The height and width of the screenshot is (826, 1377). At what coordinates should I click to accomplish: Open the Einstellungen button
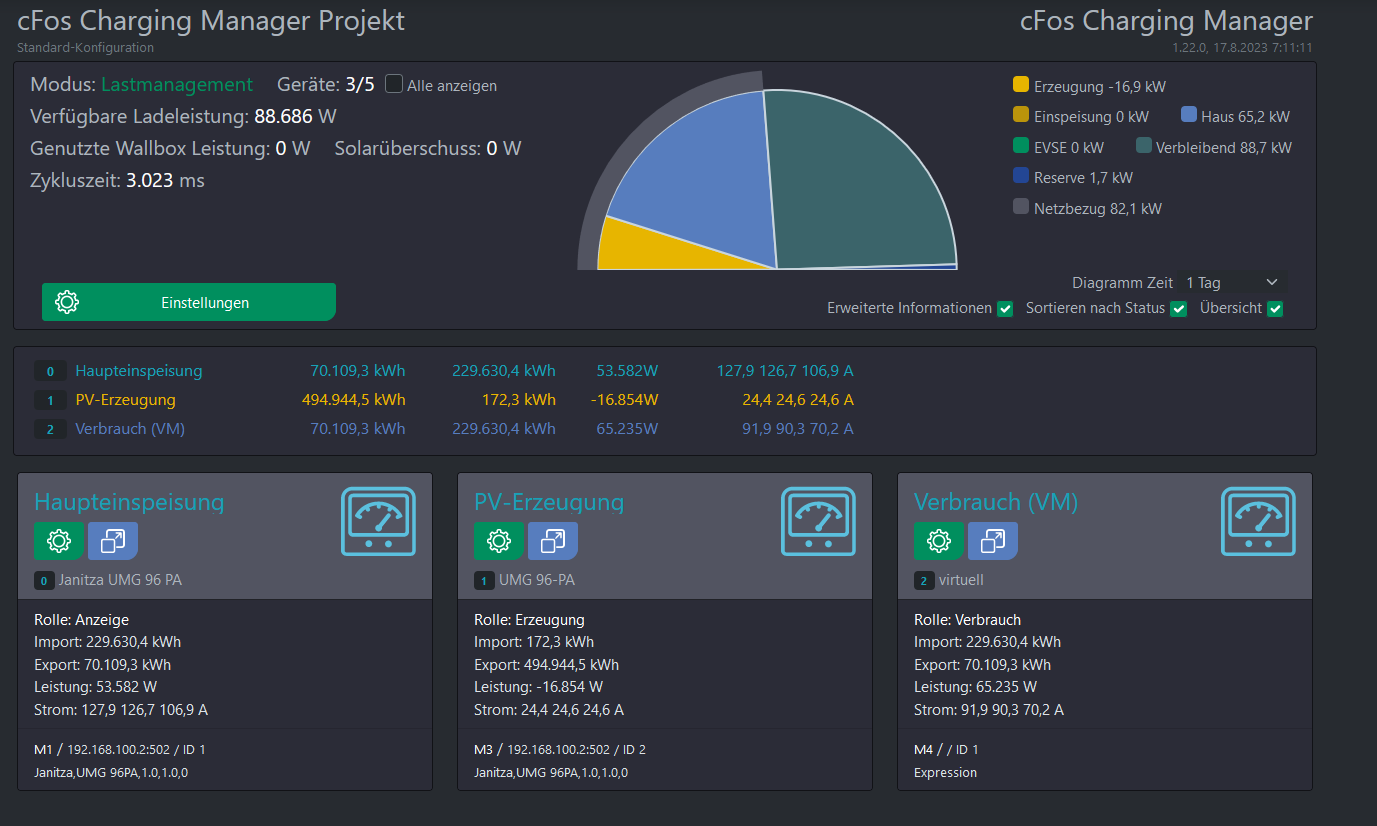(x=189, y=302)
